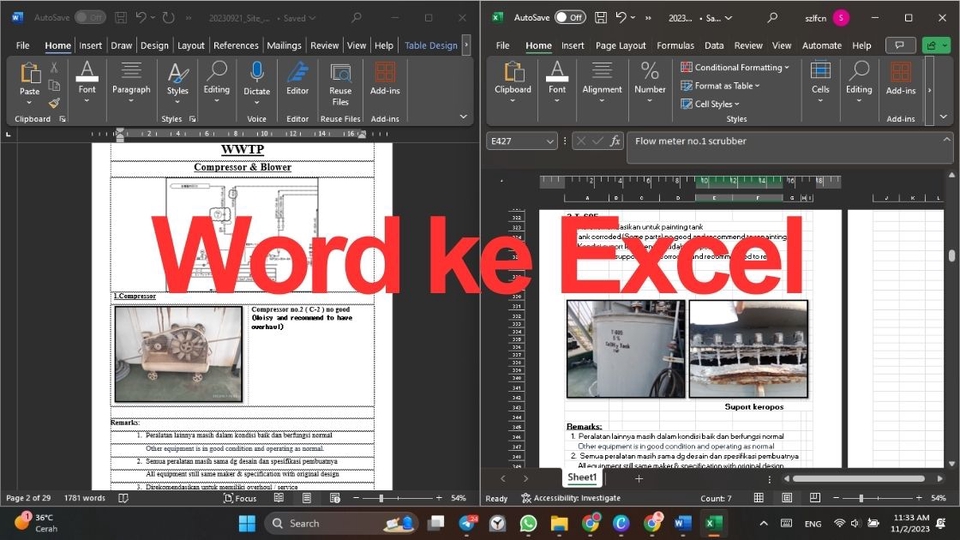The height and width of the screenshot is (540, 960).
Task: Select compressor photo in Word document
Action: [179, 354]
